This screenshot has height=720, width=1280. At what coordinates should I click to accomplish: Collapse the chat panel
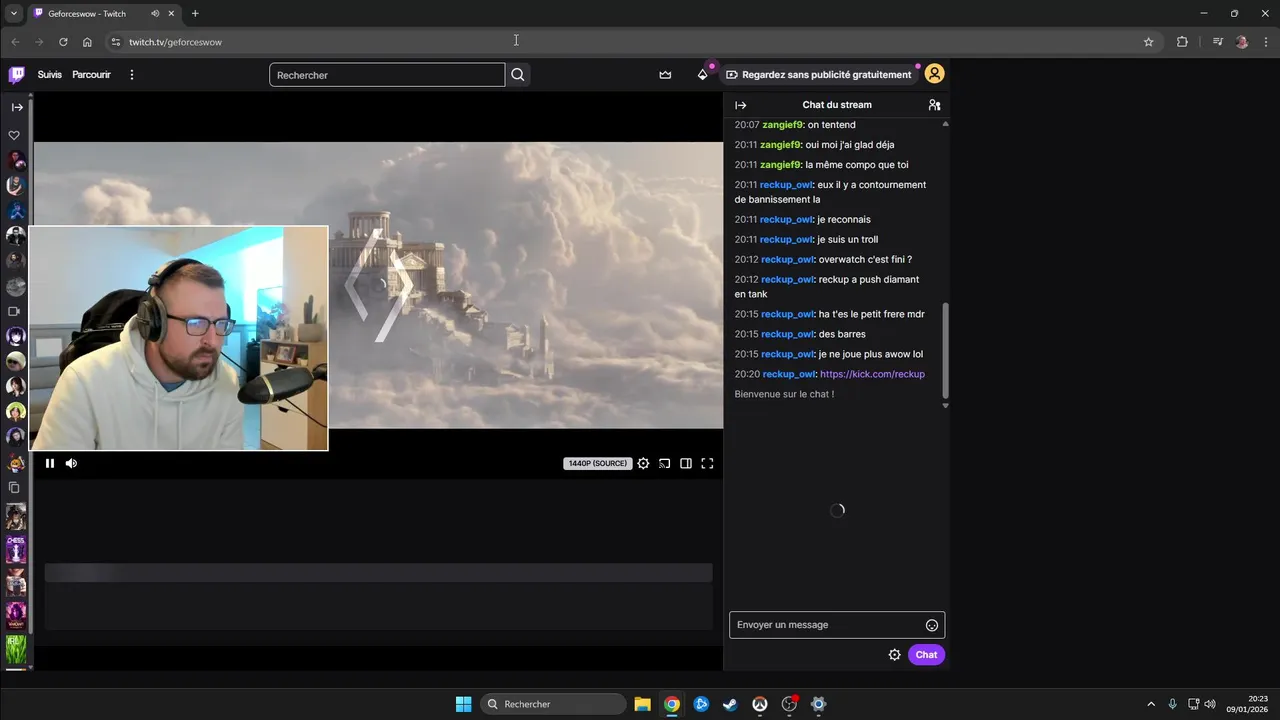(x=741, y=105)
